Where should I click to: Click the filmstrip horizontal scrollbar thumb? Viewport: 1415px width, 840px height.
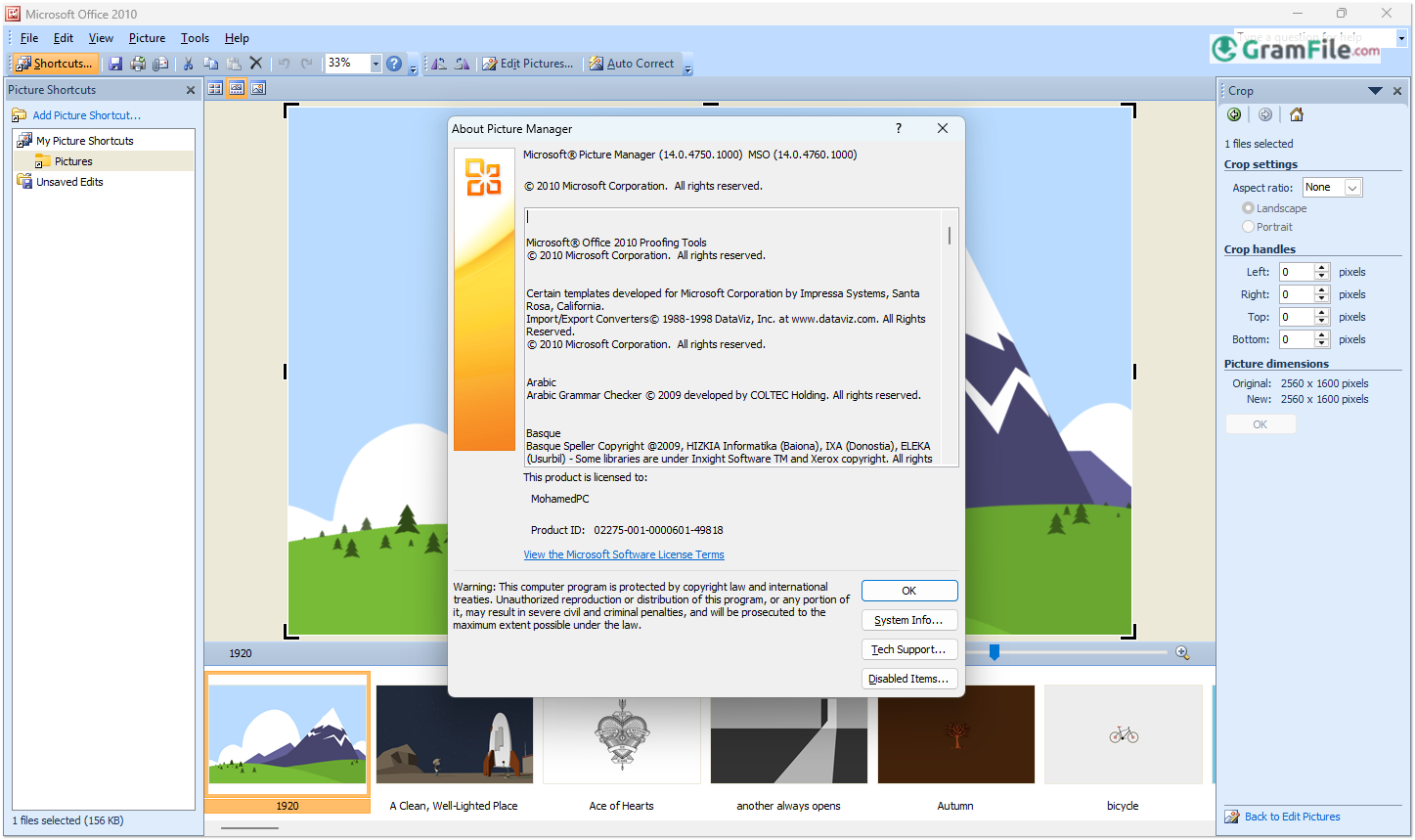[250, 827]
